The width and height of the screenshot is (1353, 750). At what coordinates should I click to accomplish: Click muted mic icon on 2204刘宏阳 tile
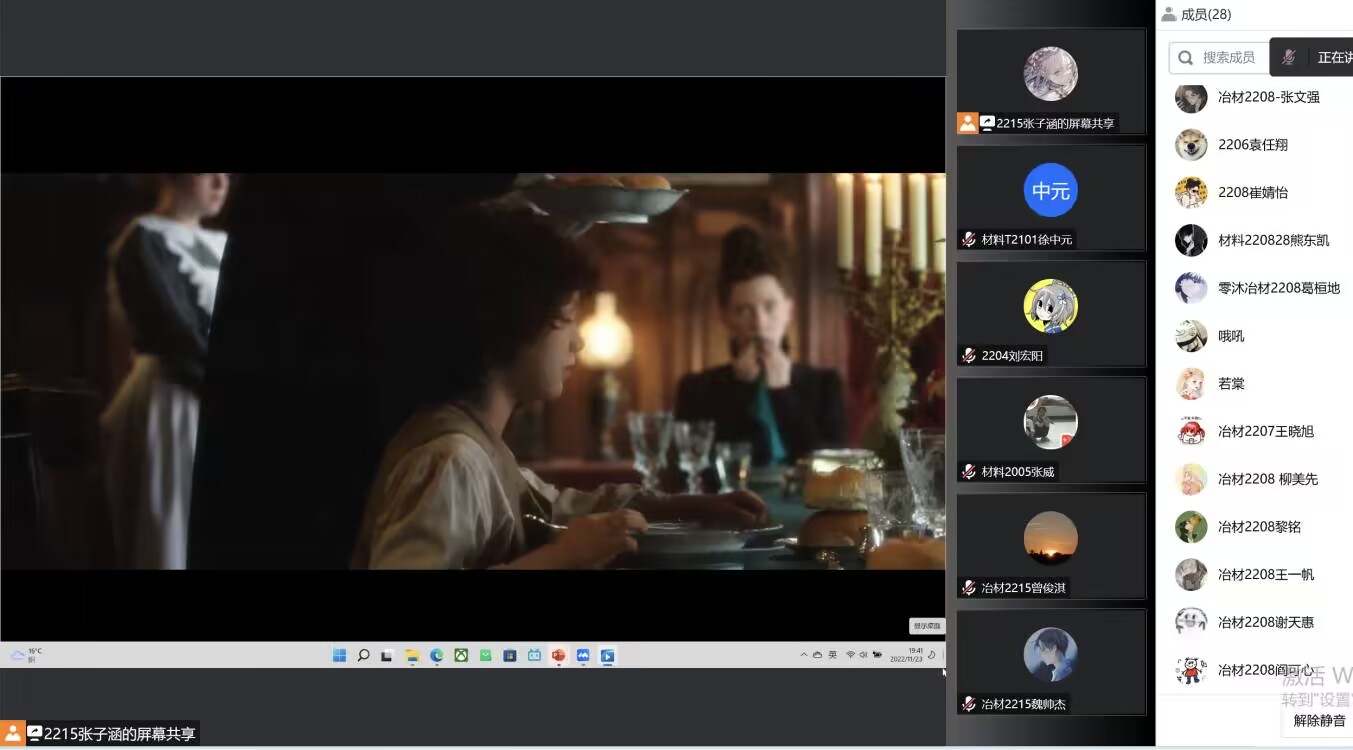968,355
